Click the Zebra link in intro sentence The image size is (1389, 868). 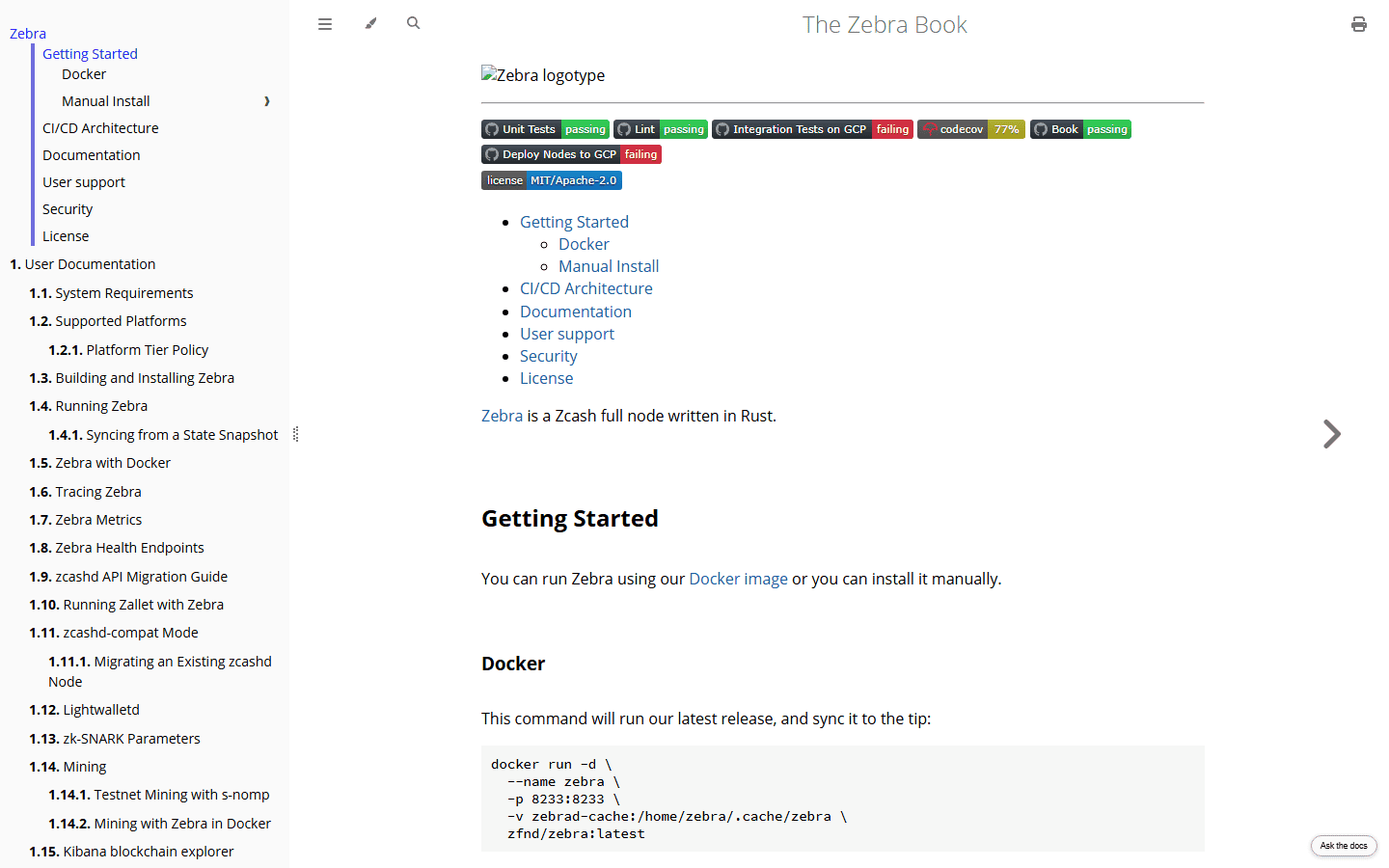click(502, 416)
